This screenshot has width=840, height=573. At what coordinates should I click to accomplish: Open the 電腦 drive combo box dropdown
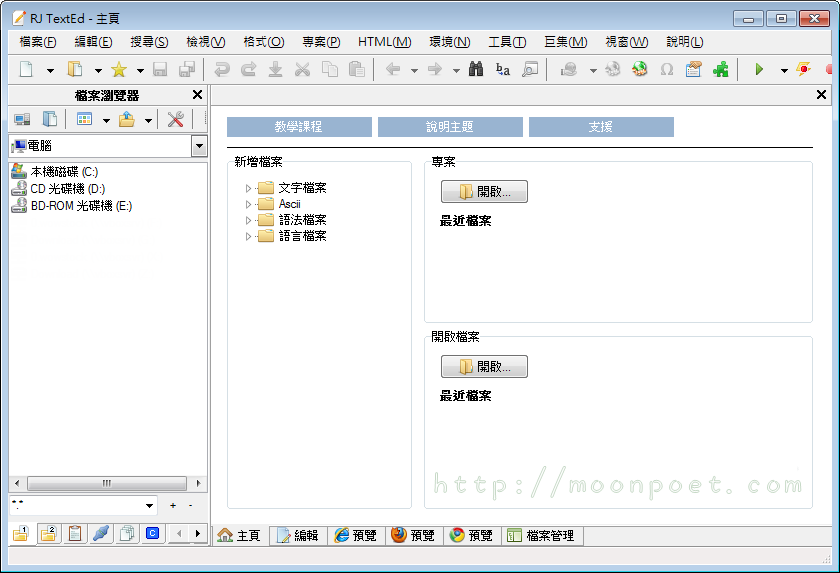point(199,147)
